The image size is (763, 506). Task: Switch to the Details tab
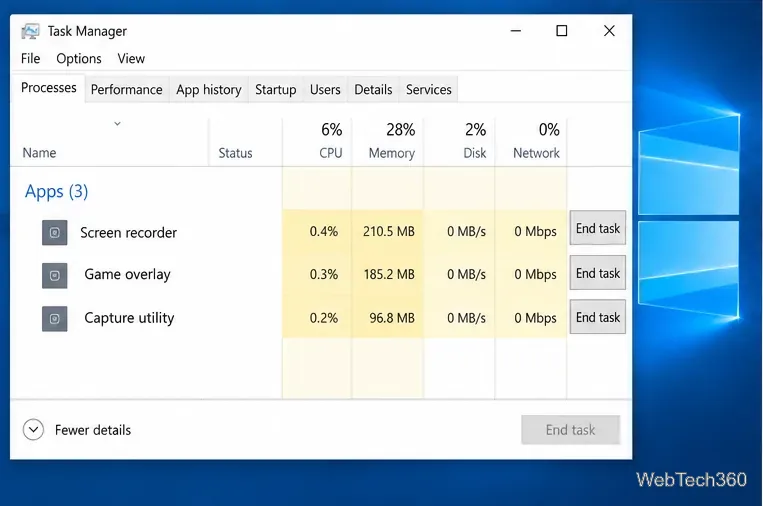pos(373,90)
